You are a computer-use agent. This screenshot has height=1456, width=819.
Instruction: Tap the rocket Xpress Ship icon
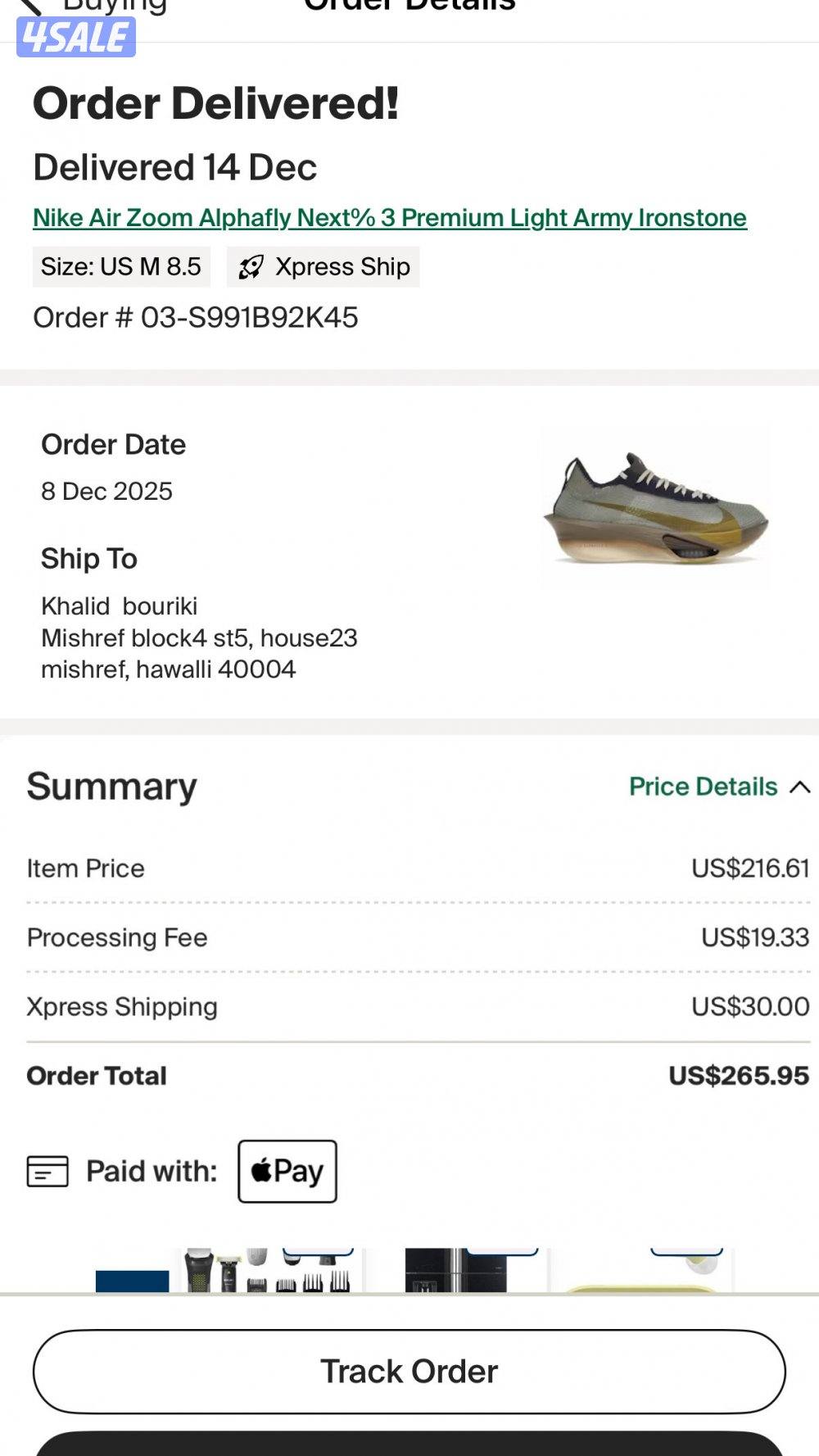click(251, 267)
